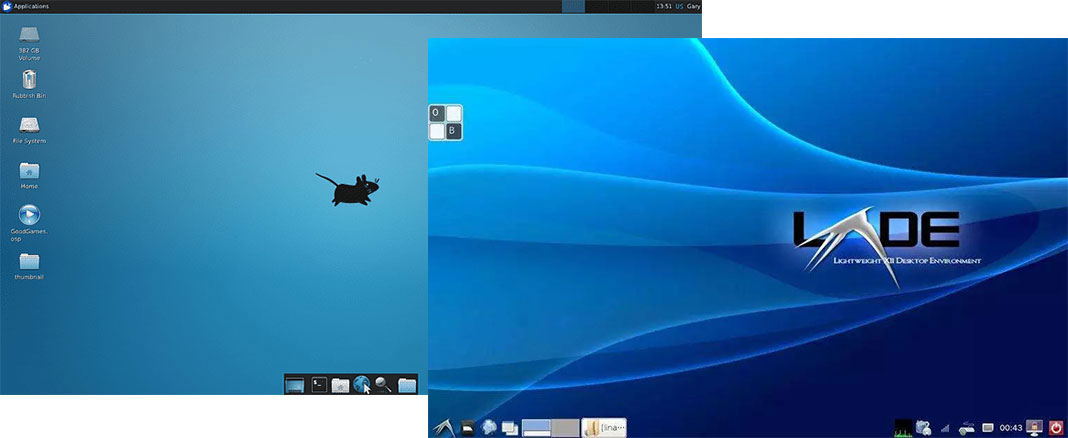Click the wireless signal strength icon
Screen dimensions: 1068x438
point(945,428)
